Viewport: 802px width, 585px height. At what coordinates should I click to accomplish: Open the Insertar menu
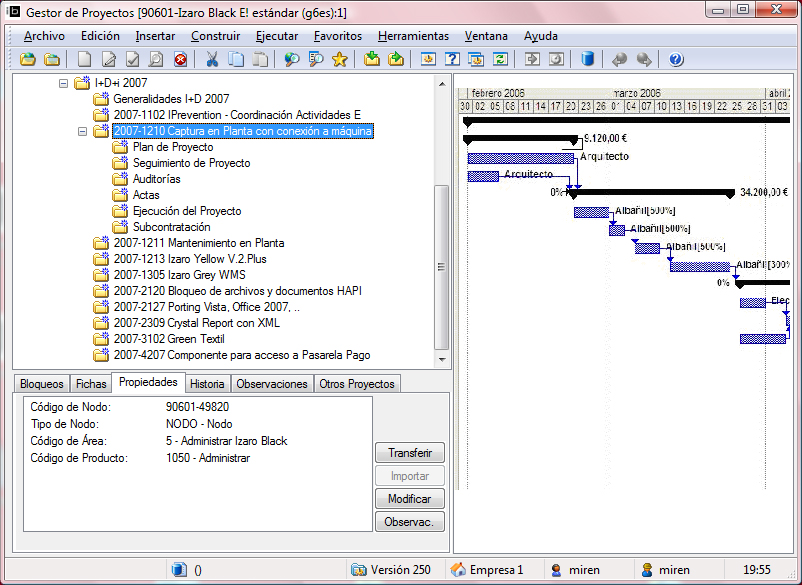point(155,36)
